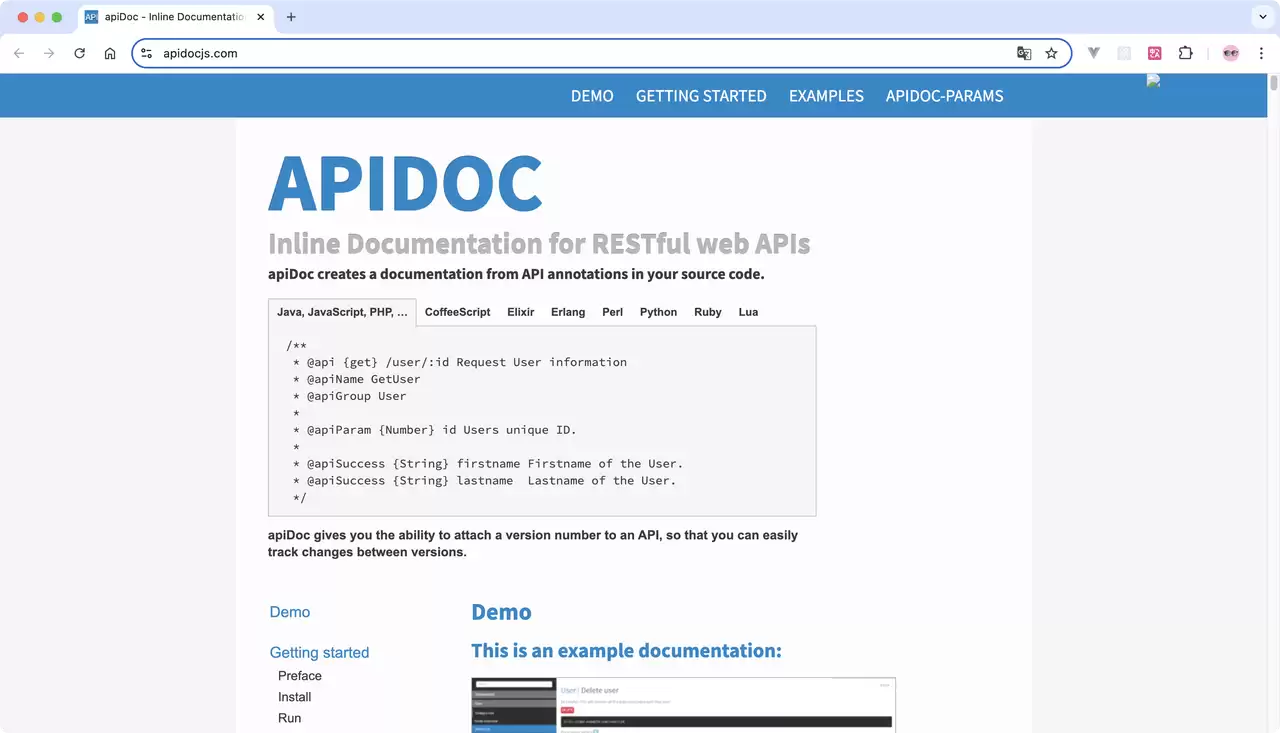Open APIDOC-PARAMS in top navigation
1280x733 pixels.
[x=944, y=96]
